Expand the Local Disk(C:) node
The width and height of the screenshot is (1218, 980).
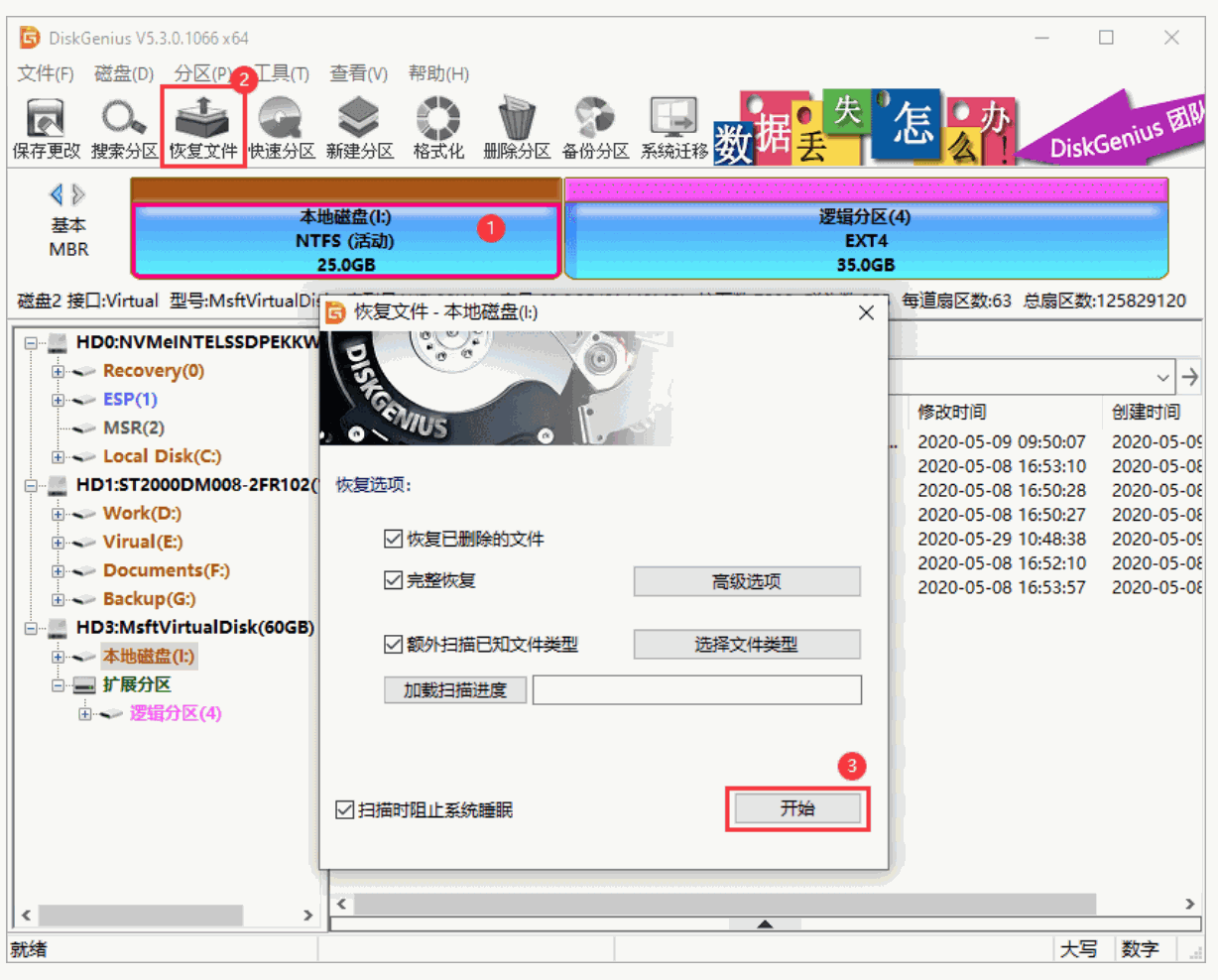coord(59,457)
